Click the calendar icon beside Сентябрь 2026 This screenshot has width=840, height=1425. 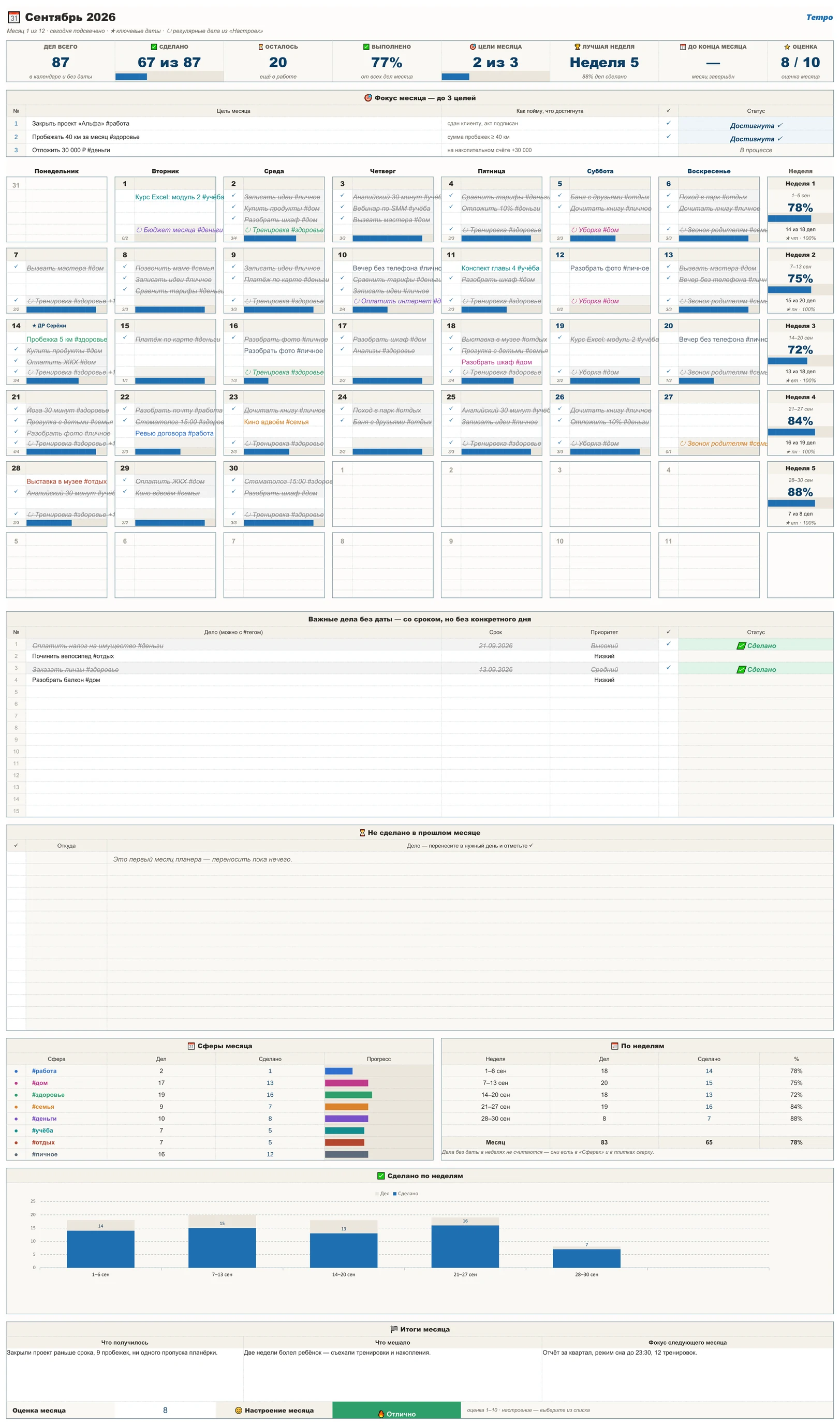(x=13, y=18)
